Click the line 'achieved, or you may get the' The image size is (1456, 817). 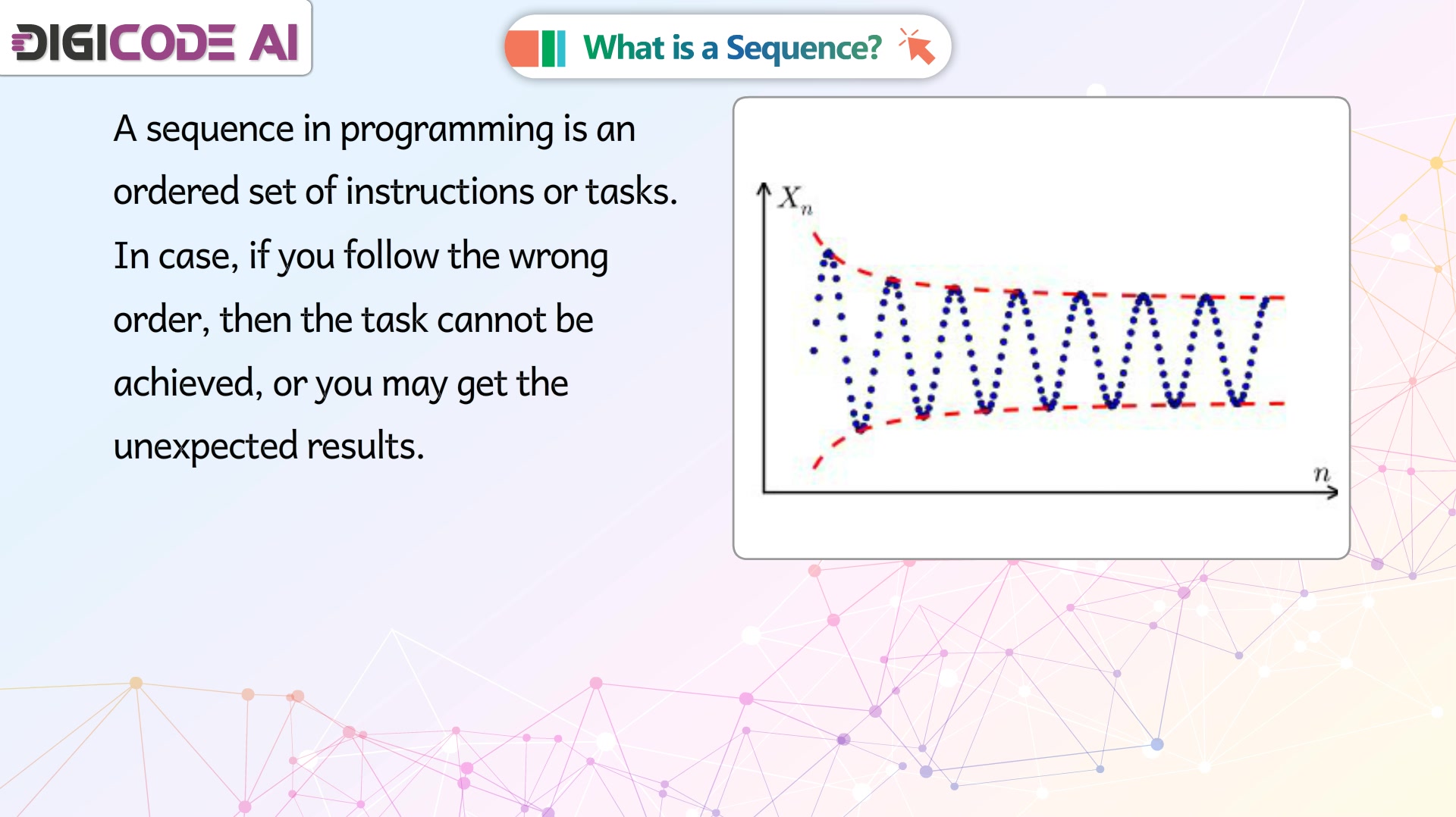pos(340,383)
